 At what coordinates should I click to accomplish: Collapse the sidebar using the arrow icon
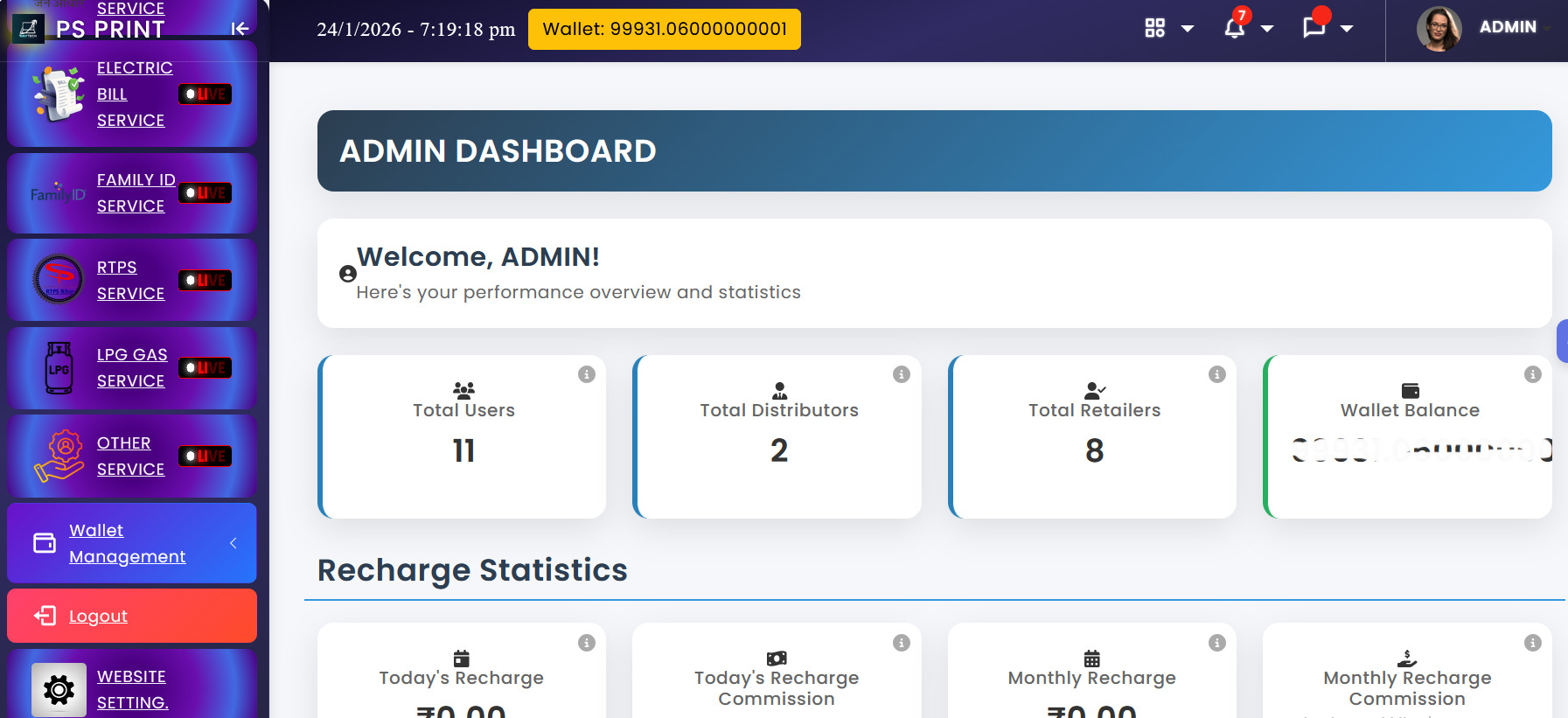point(240,29)
